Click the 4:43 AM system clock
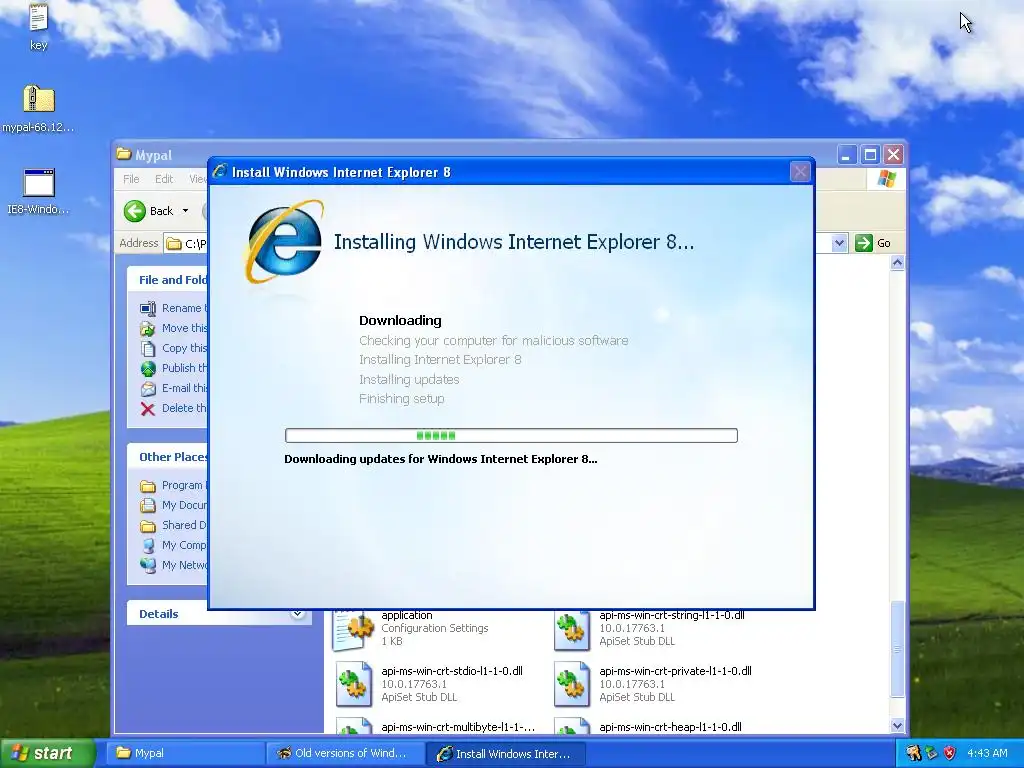Viewport: 1024px width, 768px height. coord(987,753)
